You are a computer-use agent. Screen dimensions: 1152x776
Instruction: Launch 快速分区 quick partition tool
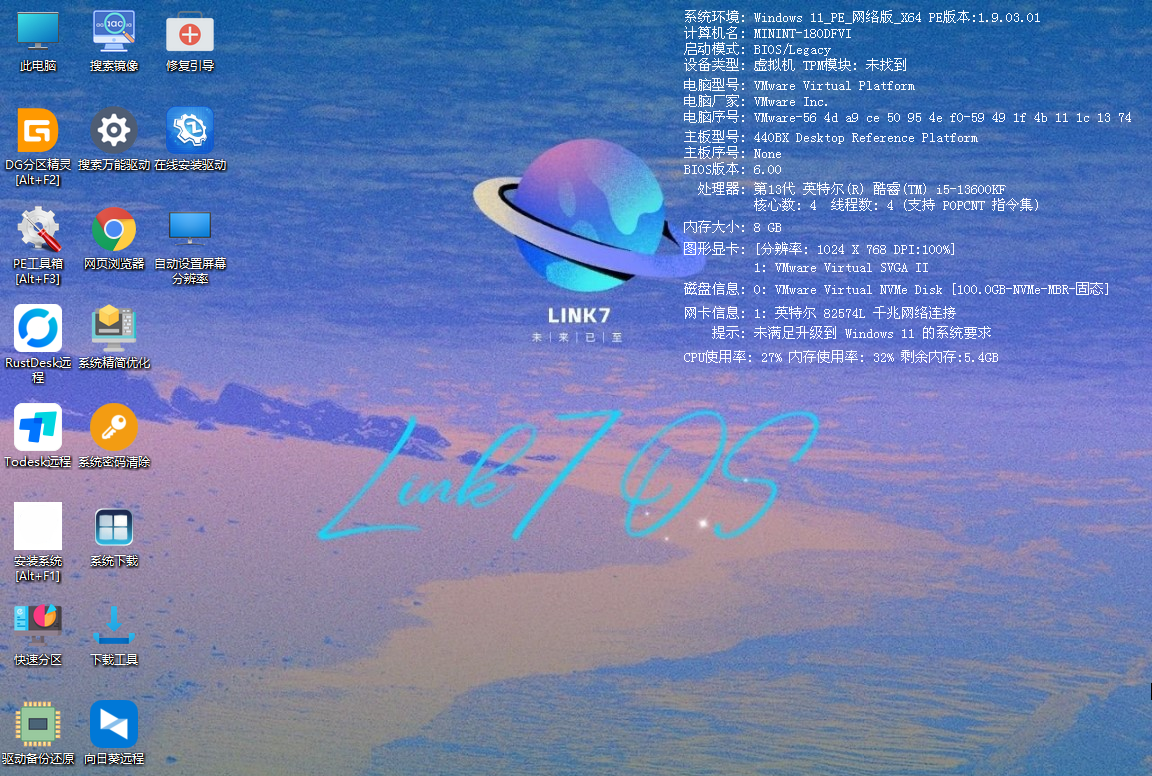point(38,626)
